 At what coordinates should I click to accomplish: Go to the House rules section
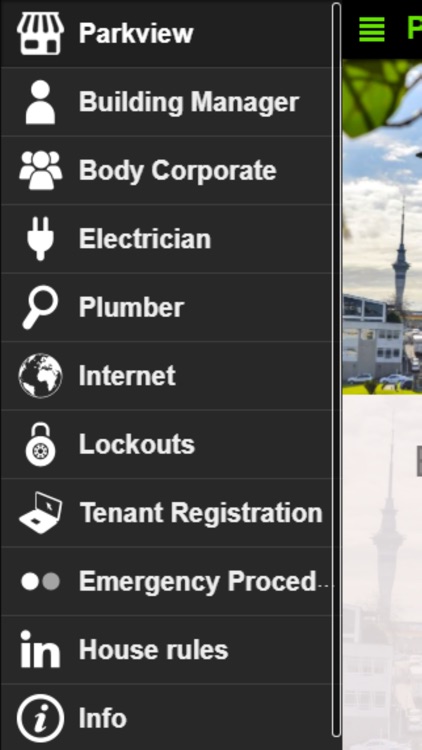click(167, 650)
